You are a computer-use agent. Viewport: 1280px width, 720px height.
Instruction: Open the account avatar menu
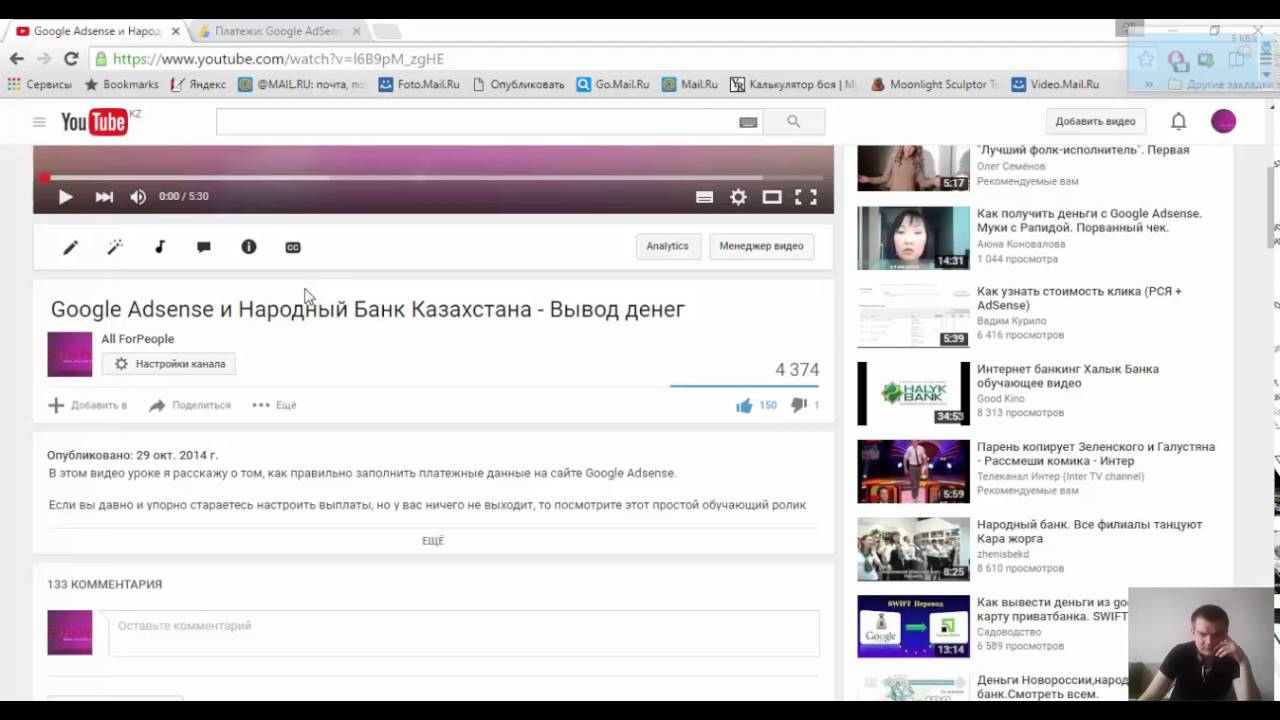tap(1223, 121)
